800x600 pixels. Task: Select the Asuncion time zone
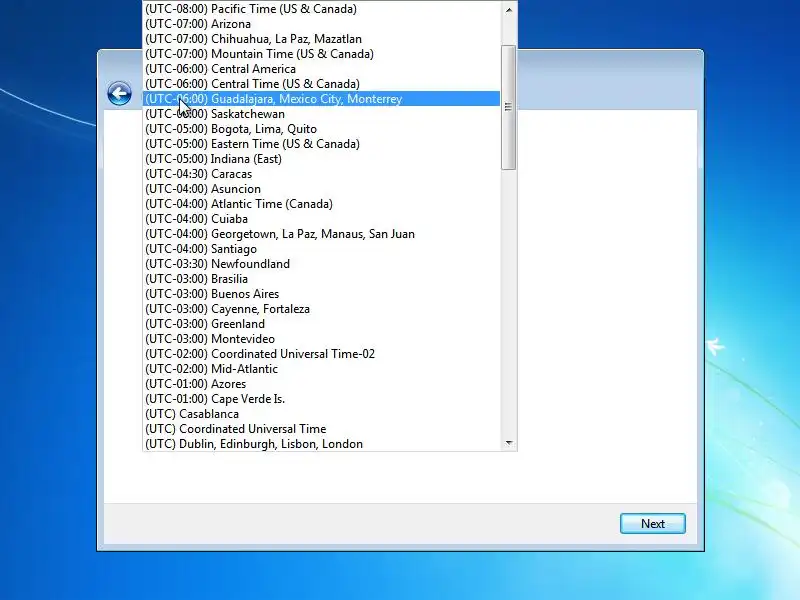tap(321, 189)
